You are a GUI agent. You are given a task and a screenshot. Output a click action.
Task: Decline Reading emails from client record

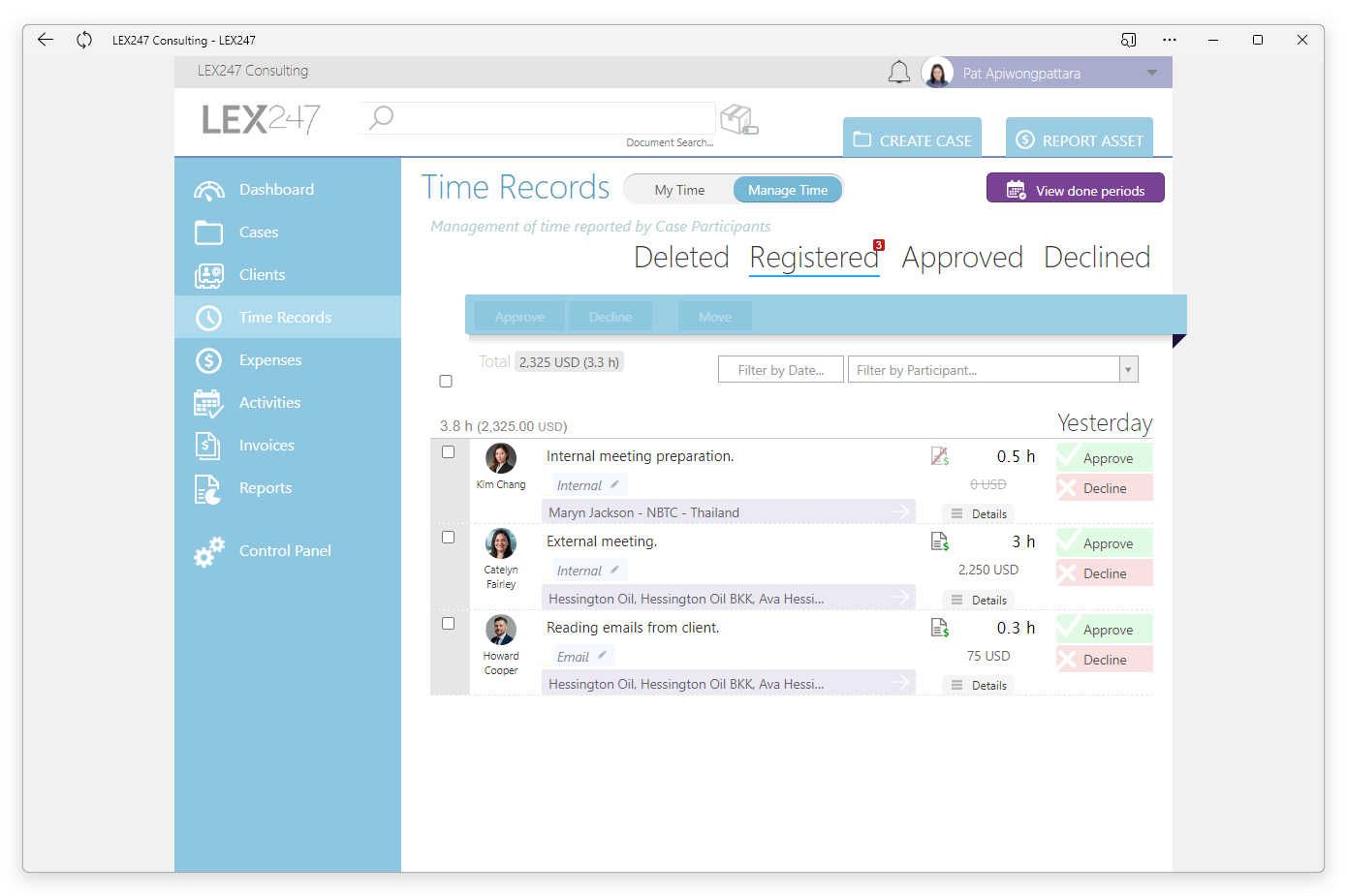tap(1105, 659)
